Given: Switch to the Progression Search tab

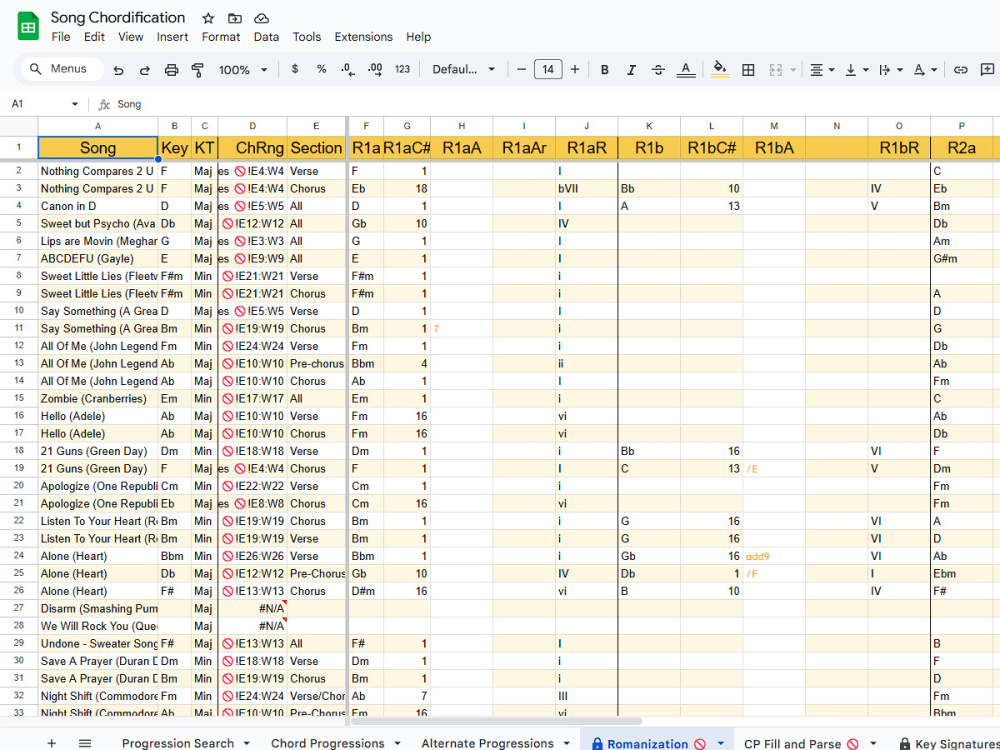Looking at the screenshot, I should pyautogui.click(x=178, y=743).
